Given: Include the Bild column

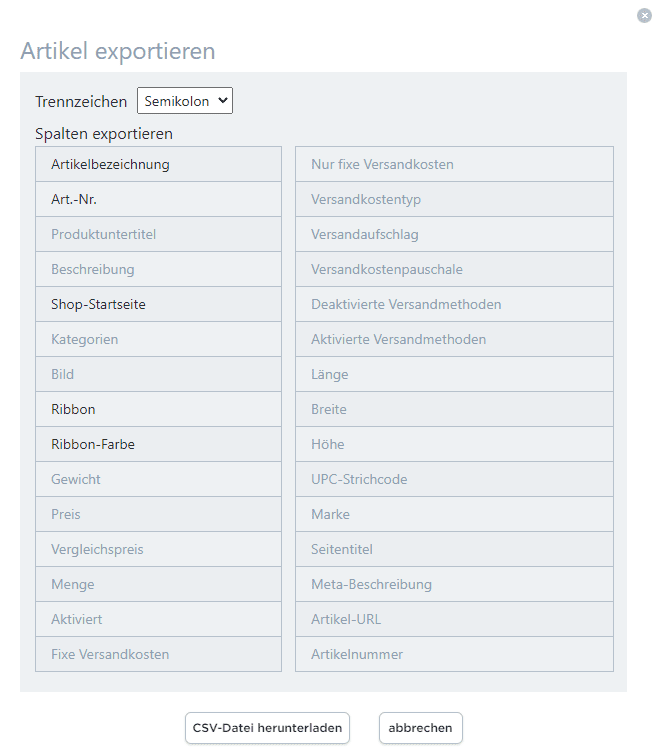Looking at the screenshot, I should tap(158, 374).
